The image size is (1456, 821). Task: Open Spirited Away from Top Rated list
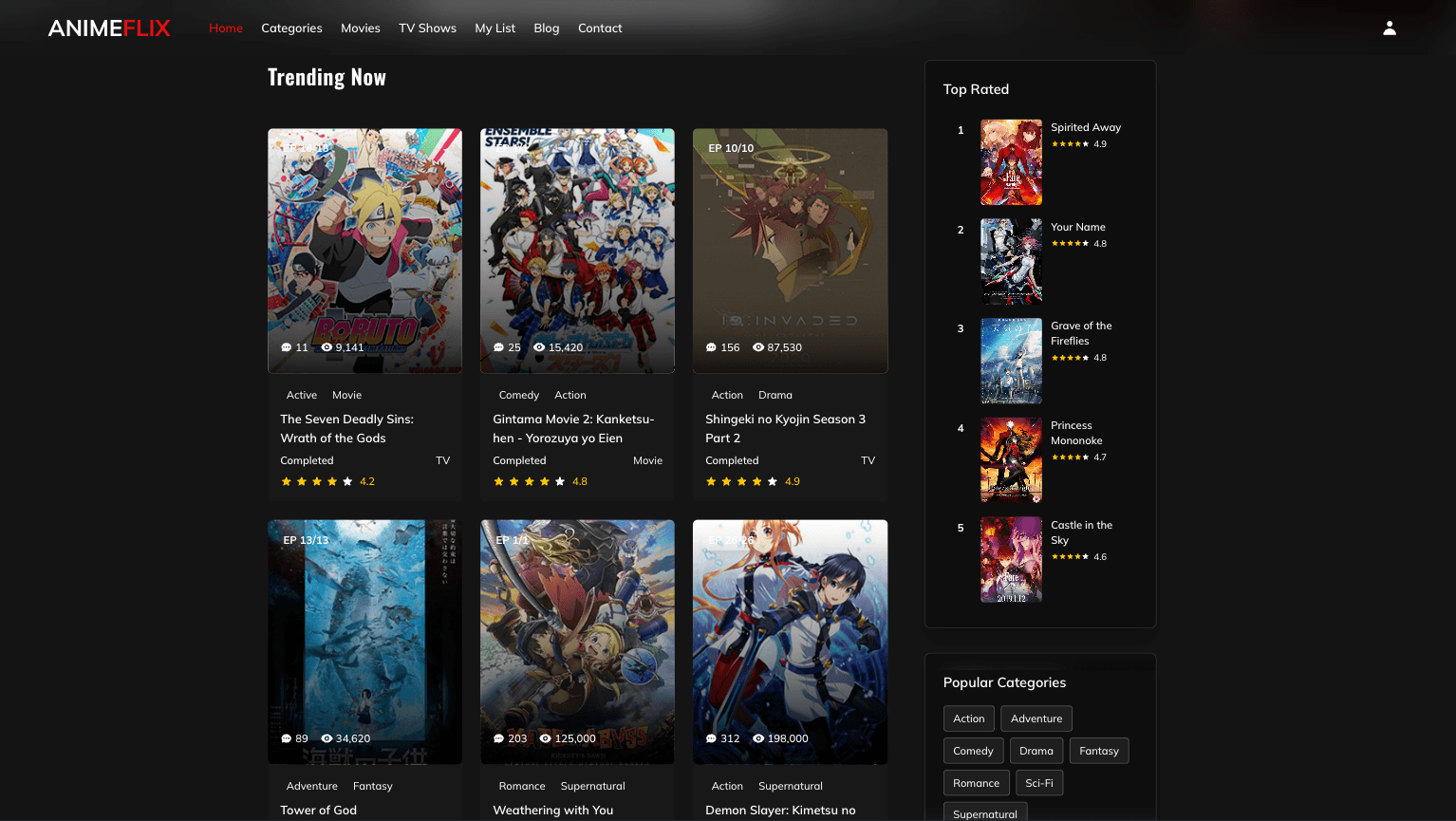[1085, 127]
